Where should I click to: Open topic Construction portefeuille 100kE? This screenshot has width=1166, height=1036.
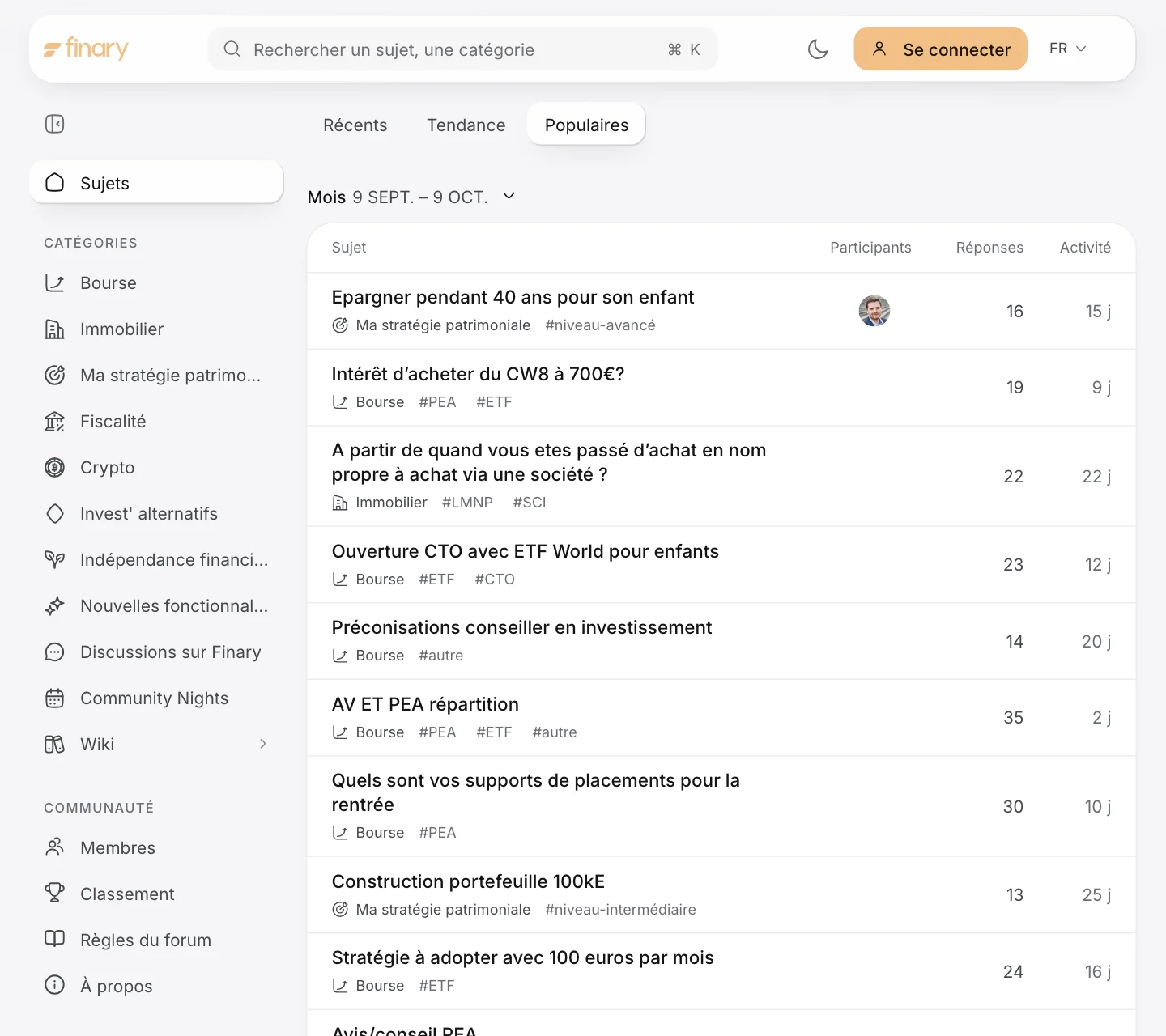coord(468,881)
